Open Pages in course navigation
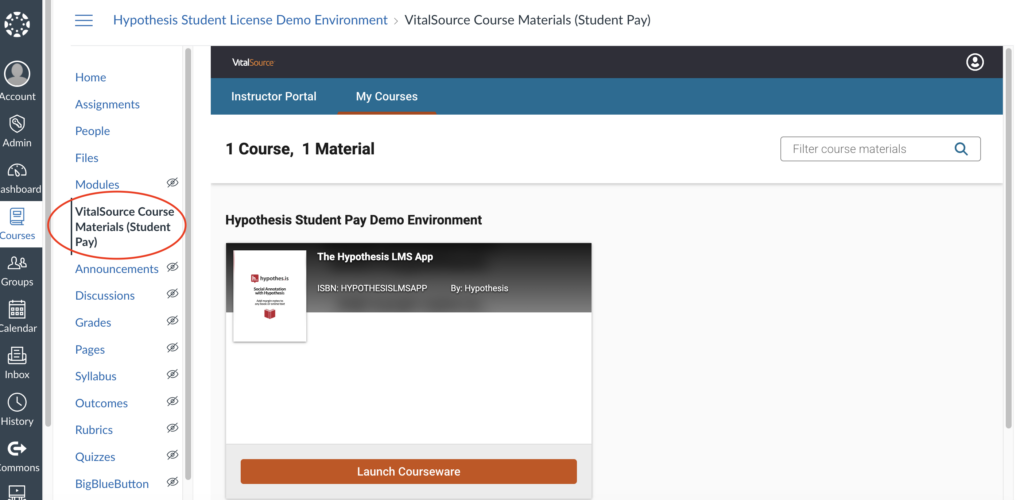 point(89,350)
